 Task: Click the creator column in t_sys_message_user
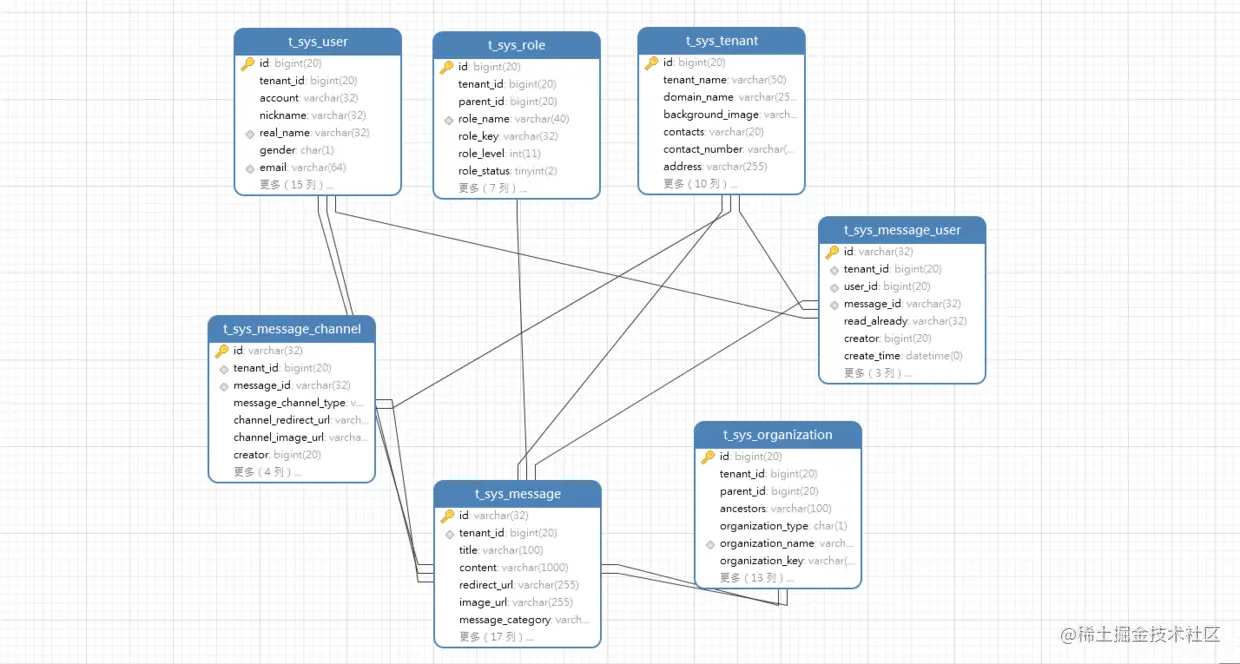tap(887, 339)
